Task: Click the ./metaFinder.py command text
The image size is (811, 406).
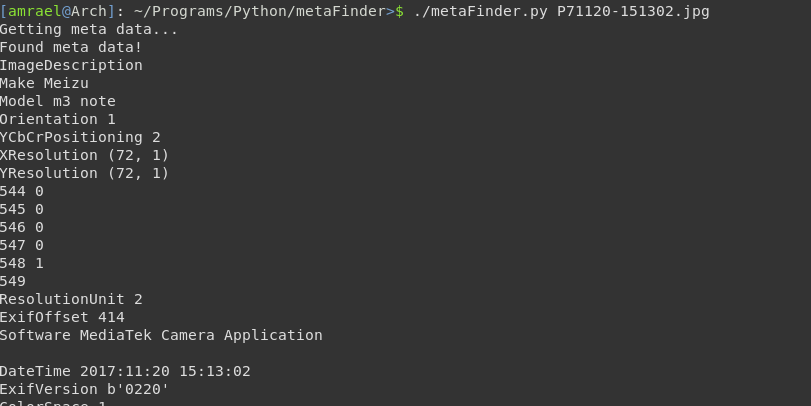Action: pos(480,11)
